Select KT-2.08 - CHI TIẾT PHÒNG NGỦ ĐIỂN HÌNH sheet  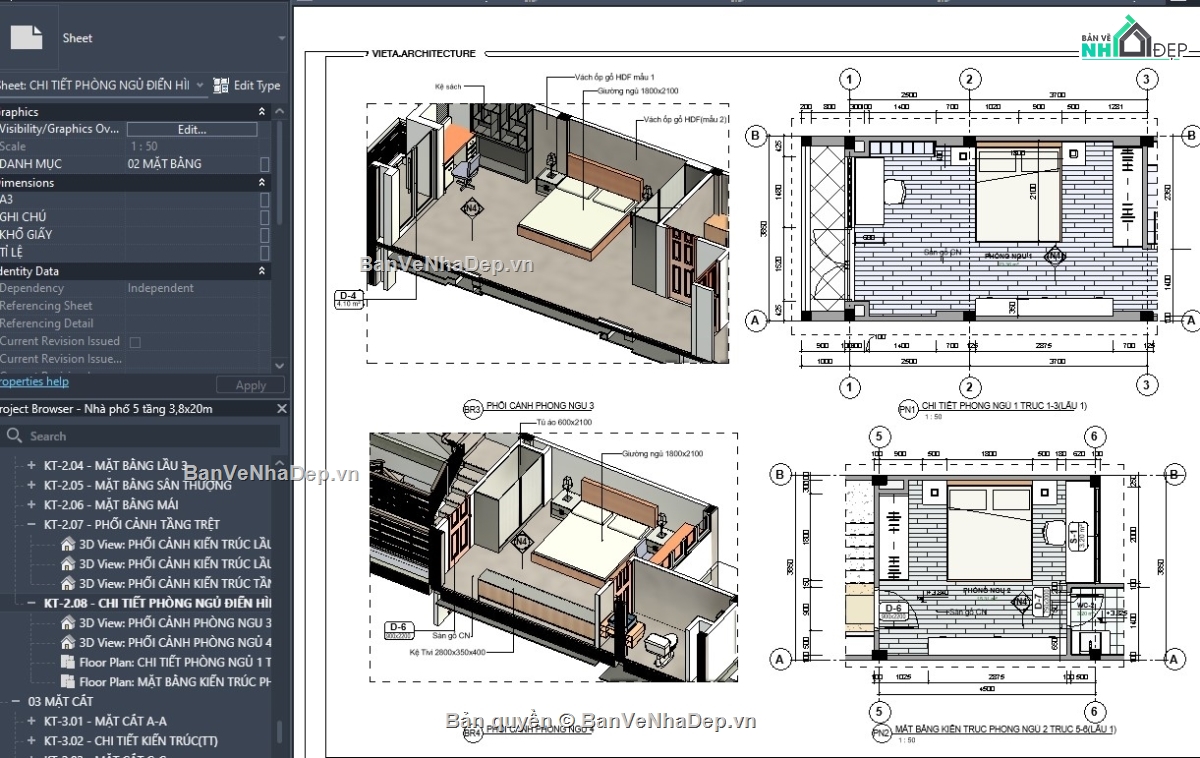[157, 604]
